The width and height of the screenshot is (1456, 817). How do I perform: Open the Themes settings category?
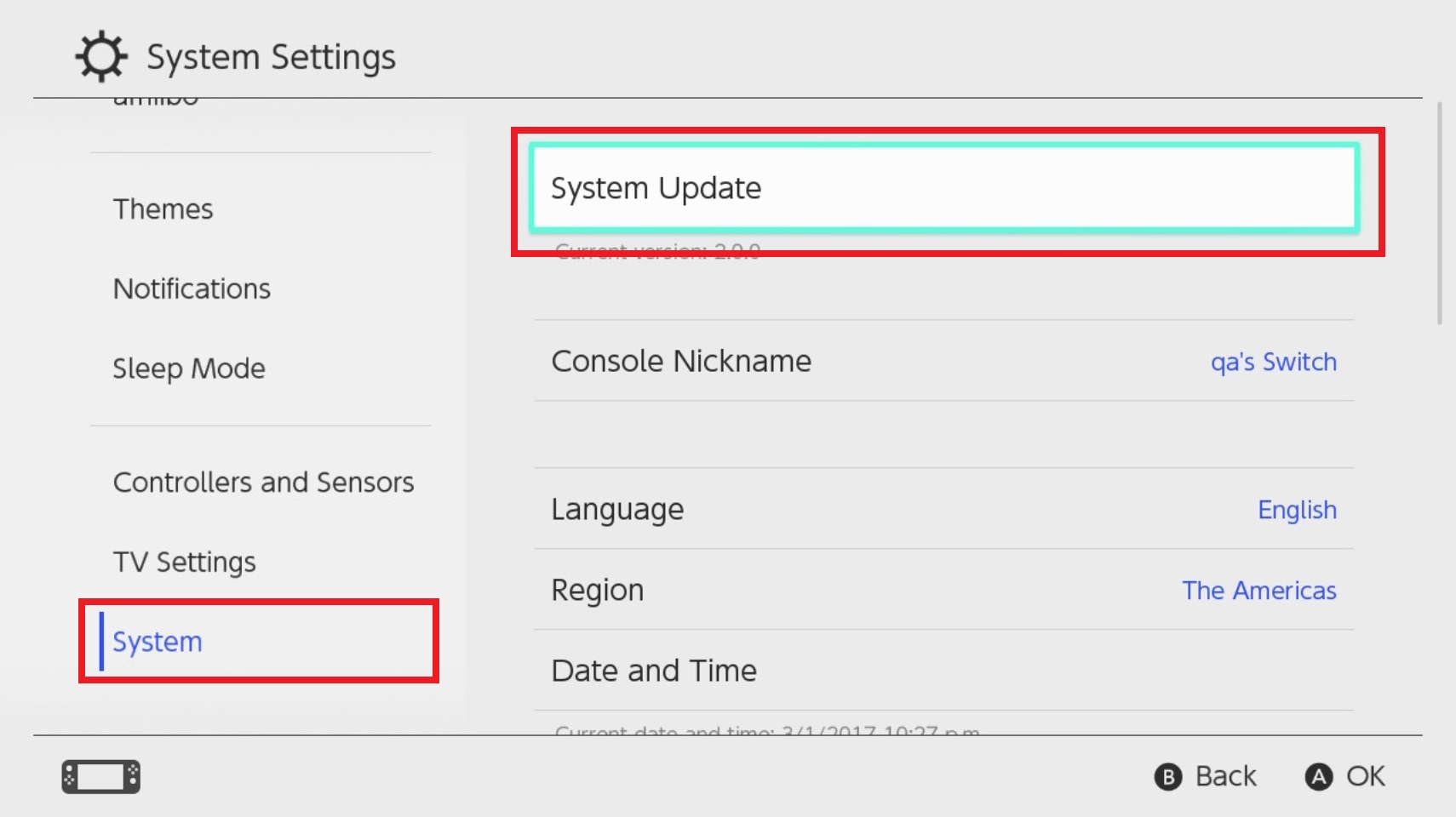point(163,209)
